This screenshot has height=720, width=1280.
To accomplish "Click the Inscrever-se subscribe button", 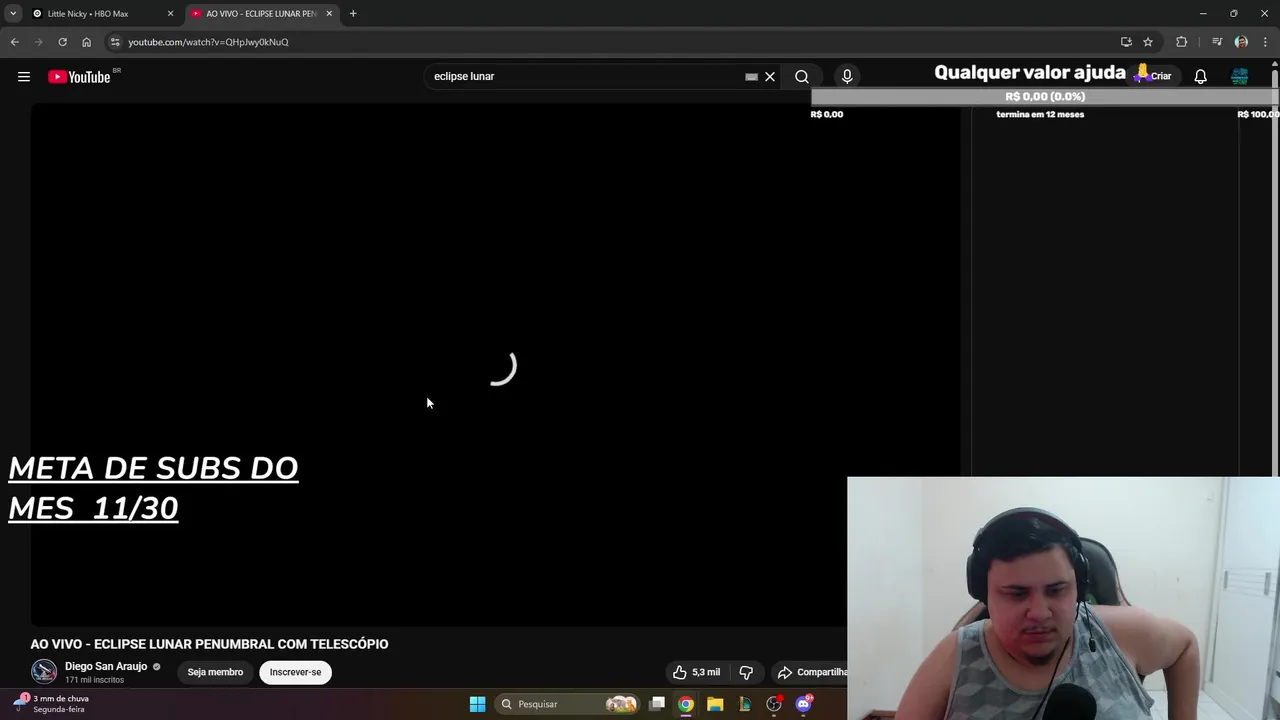I will pos(295,672).
